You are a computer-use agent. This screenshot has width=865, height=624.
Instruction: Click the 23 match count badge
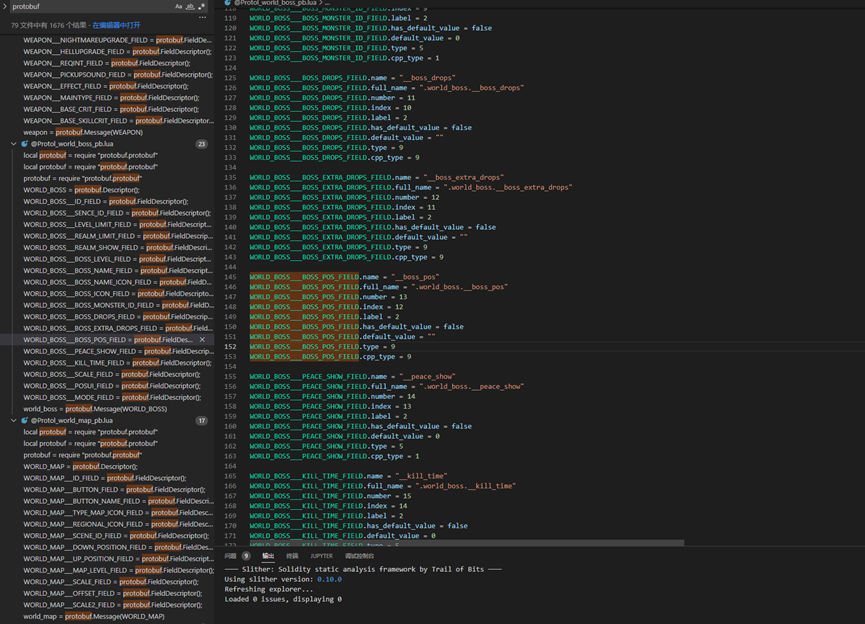pyautogui.click(x=201, y=144)
